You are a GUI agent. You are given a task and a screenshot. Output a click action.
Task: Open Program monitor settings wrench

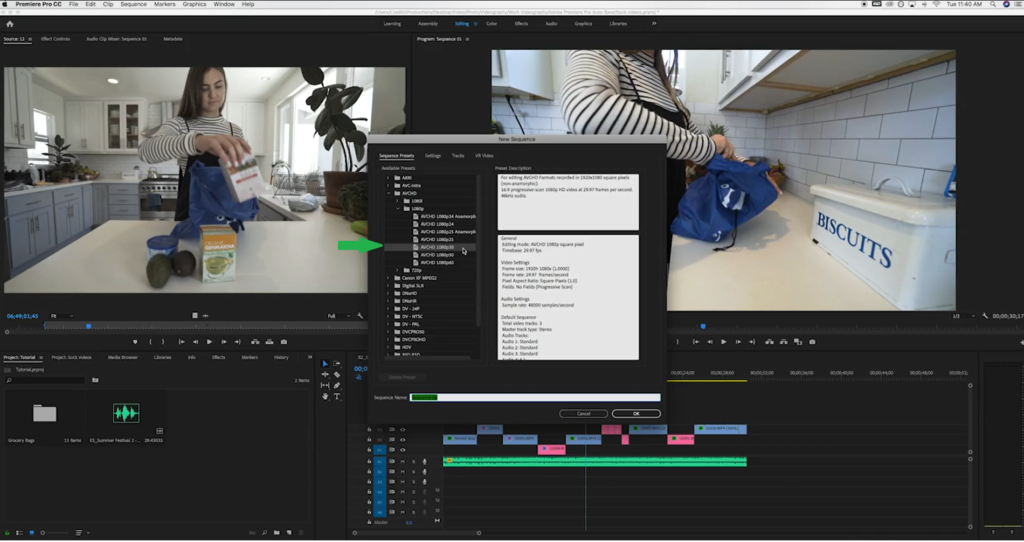[x=985, y=316]
